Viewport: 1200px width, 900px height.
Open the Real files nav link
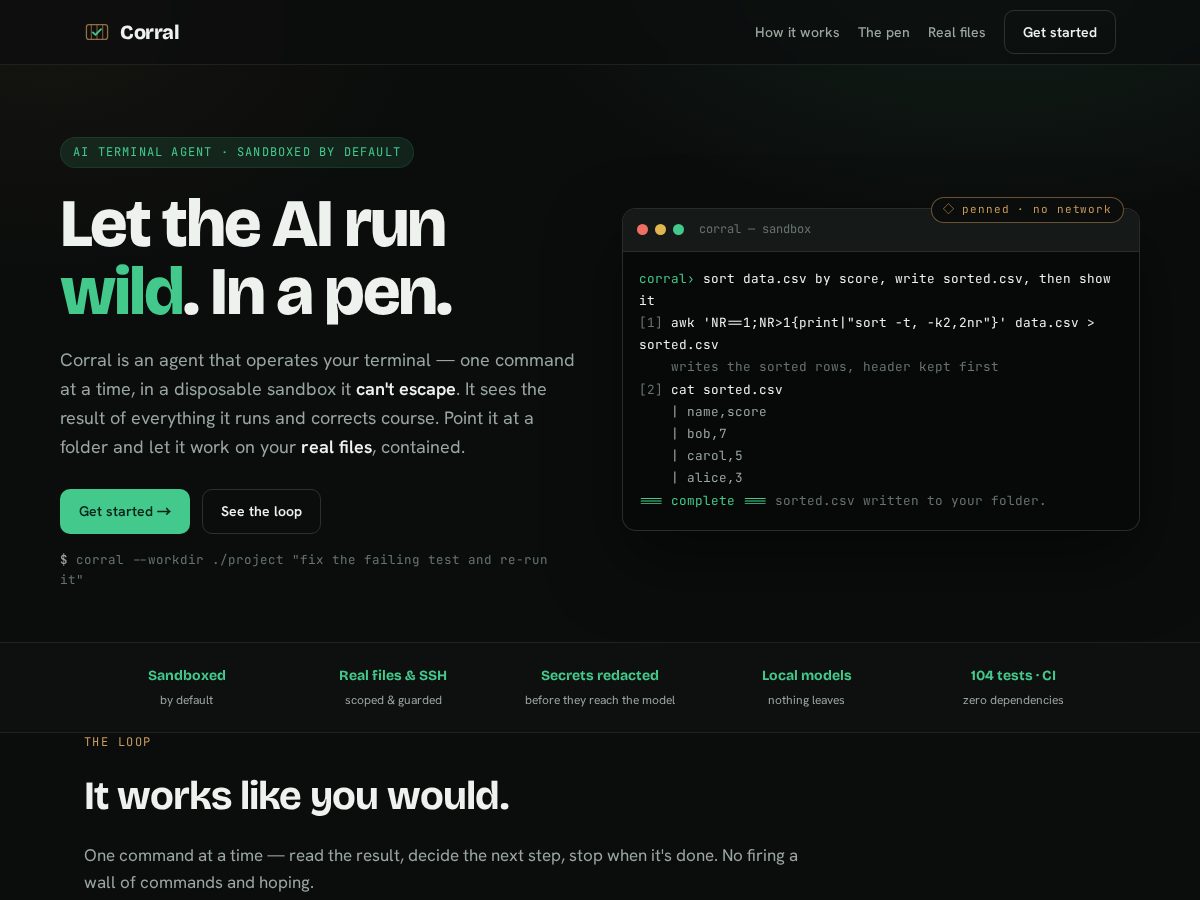click(957, 32)
